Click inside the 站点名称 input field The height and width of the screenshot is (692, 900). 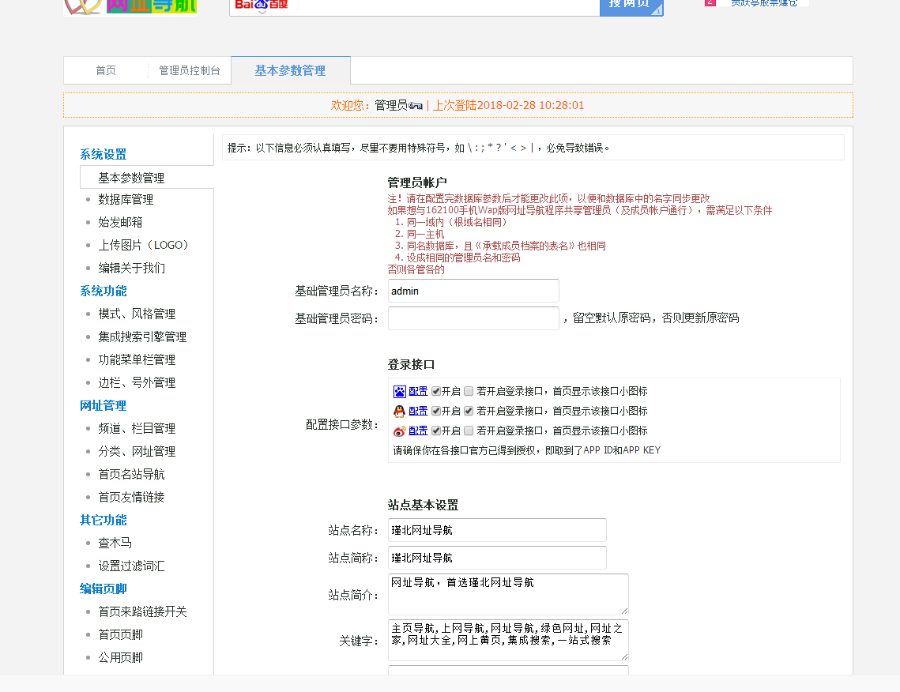coord(497,530)
